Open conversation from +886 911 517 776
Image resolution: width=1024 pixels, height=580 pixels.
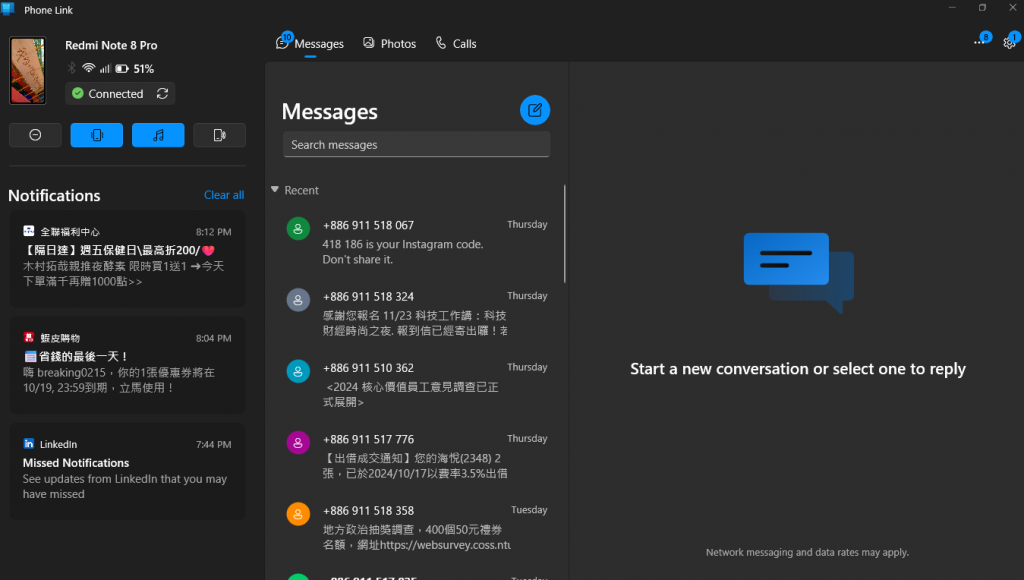[417, 455]
